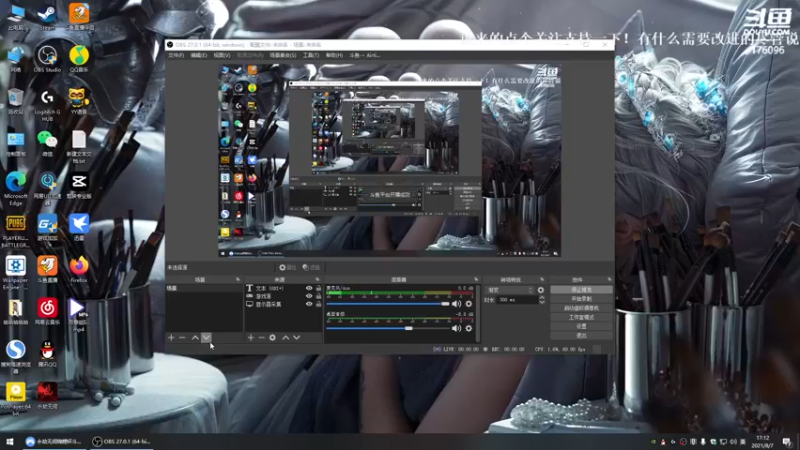Add a new scene with the plus button
The height and width of the screenshot is (450, 800).
click(171, 337)
